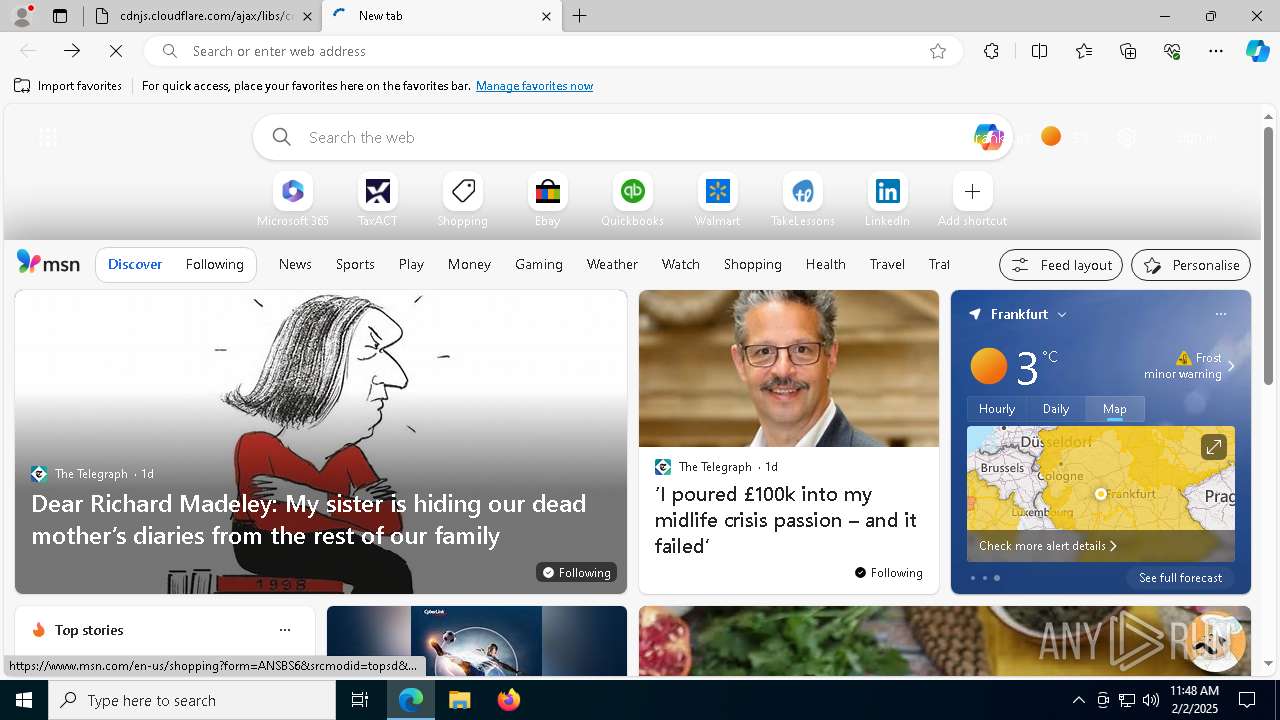The height and width of the screenshot is (720, 1280).
Task: Go forward in browser history
Action: (72, 51)
